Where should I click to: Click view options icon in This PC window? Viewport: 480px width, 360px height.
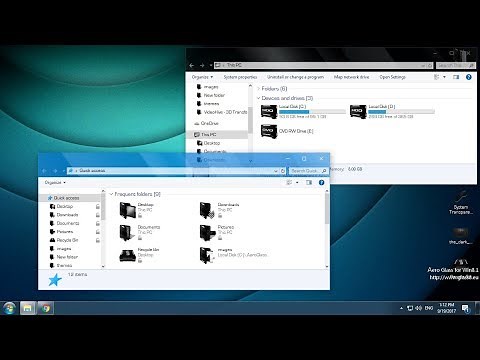click(436, 77)
